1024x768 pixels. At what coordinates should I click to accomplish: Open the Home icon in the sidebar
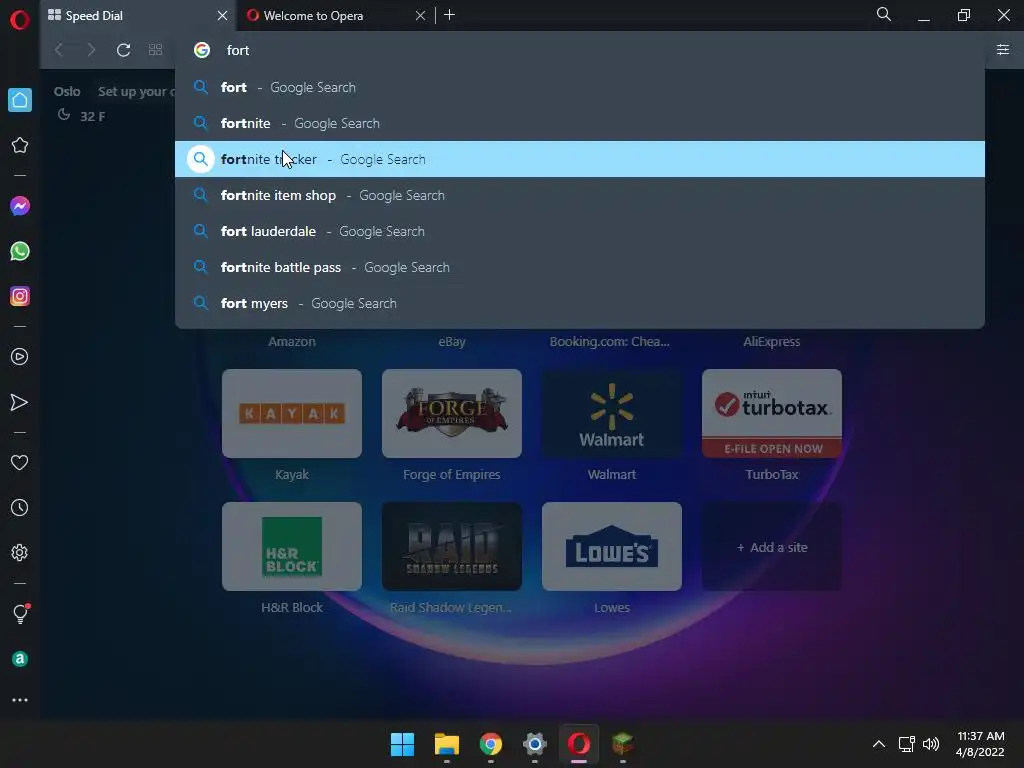point(20,100)
